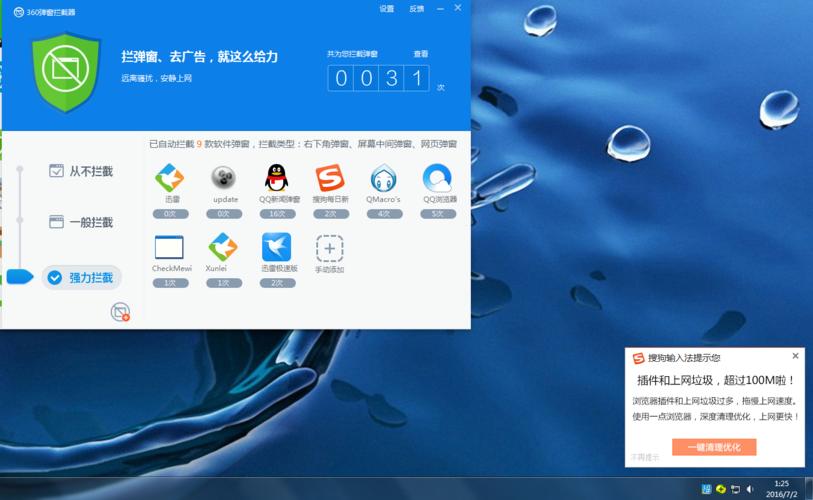
Task: Click the 360弹窗拦截器 logo in title bar
Action: (x=19, y=12)
